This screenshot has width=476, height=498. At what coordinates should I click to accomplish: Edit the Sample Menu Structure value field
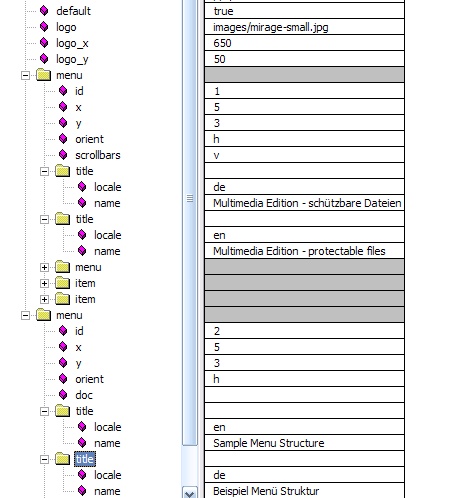tap(304, 443)
